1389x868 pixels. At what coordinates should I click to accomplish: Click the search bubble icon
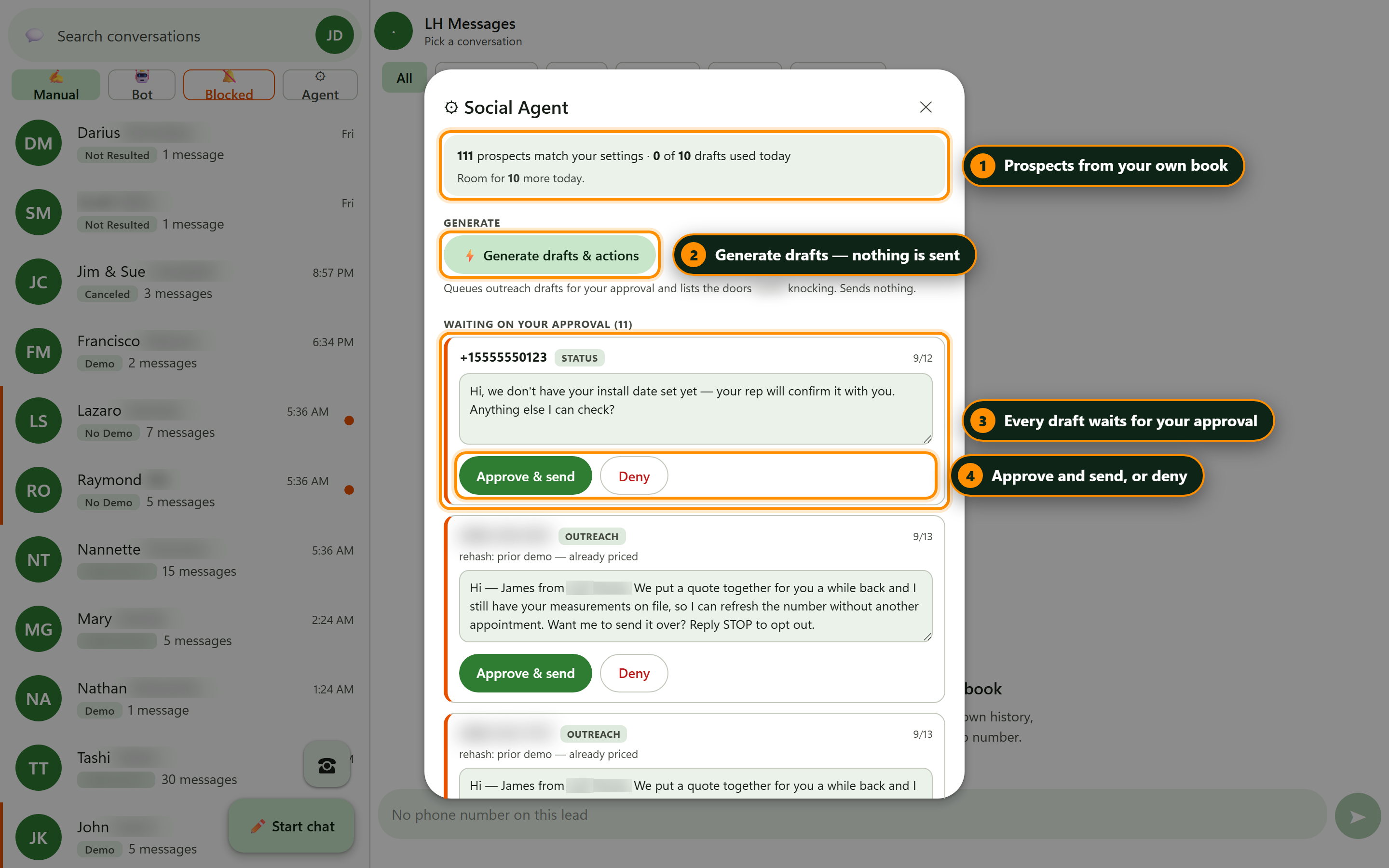pyautogui.click(x=34, y=36)
